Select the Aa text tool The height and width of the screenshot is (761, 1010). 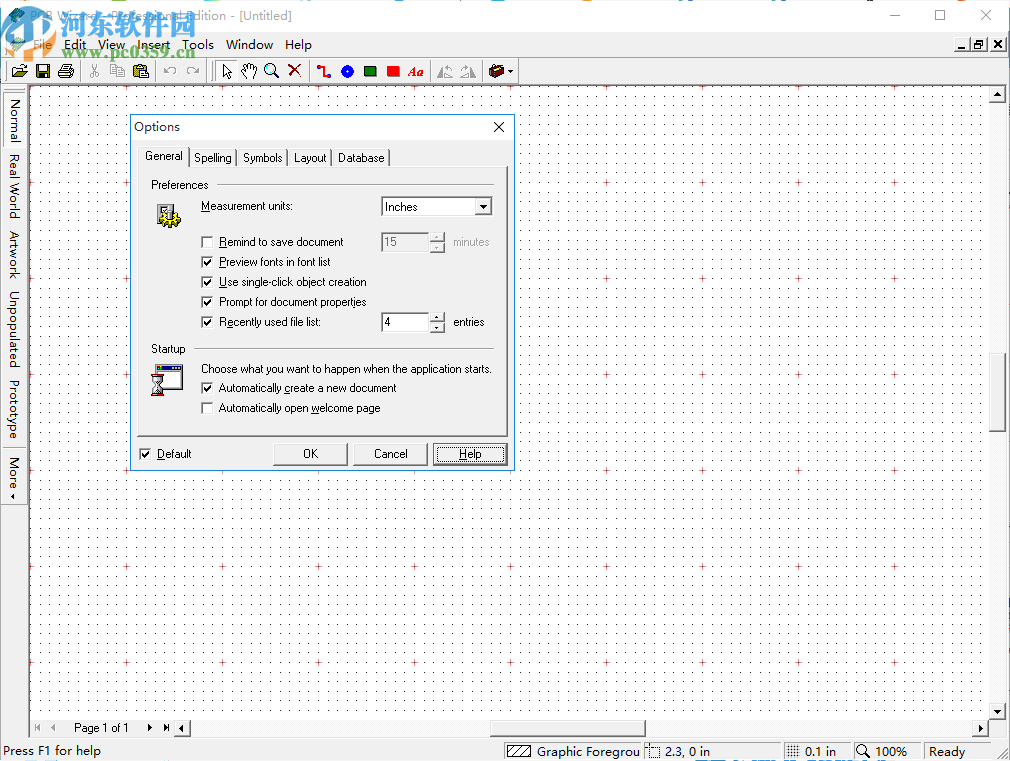415,71
